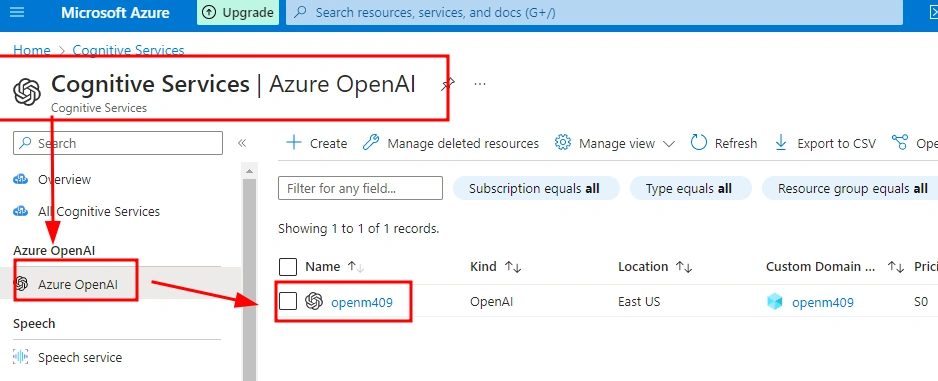Click the blue cube icon beside the openm409 domain
The height and width of the screenshot is (381, 938).
click(775, 302)
